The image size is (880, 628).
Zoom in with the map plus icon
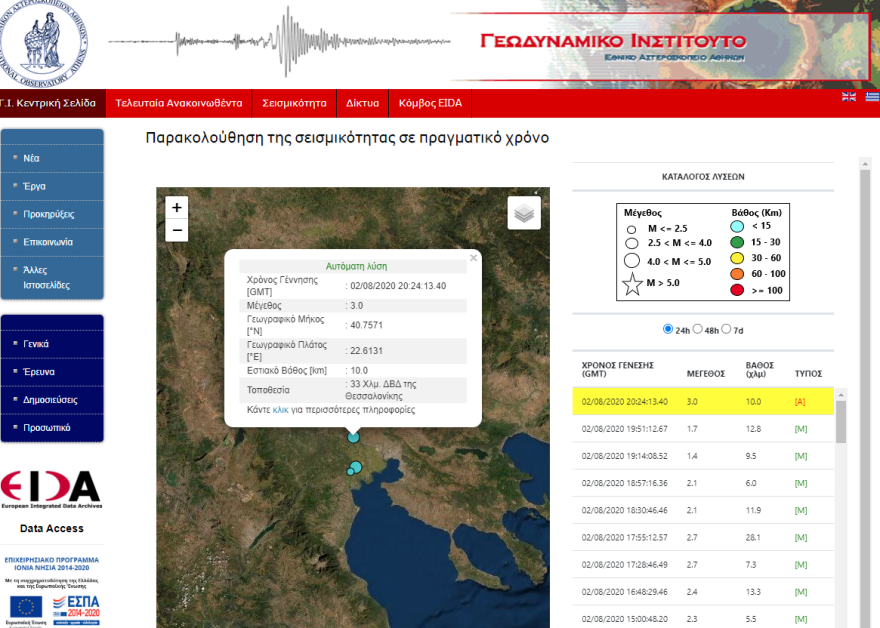(x=176, y=207)
